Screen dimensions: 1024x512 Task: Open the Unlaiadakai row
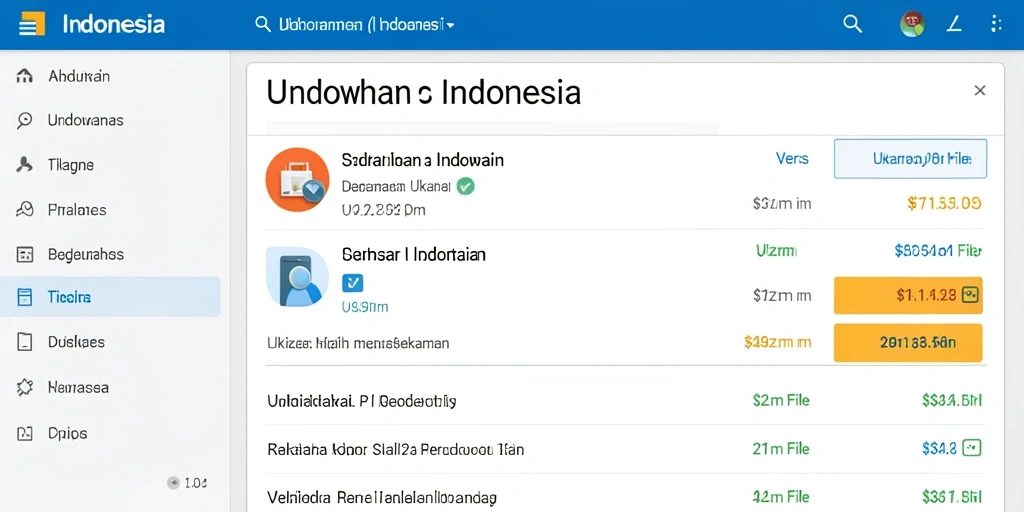click(x=626, y=400)
